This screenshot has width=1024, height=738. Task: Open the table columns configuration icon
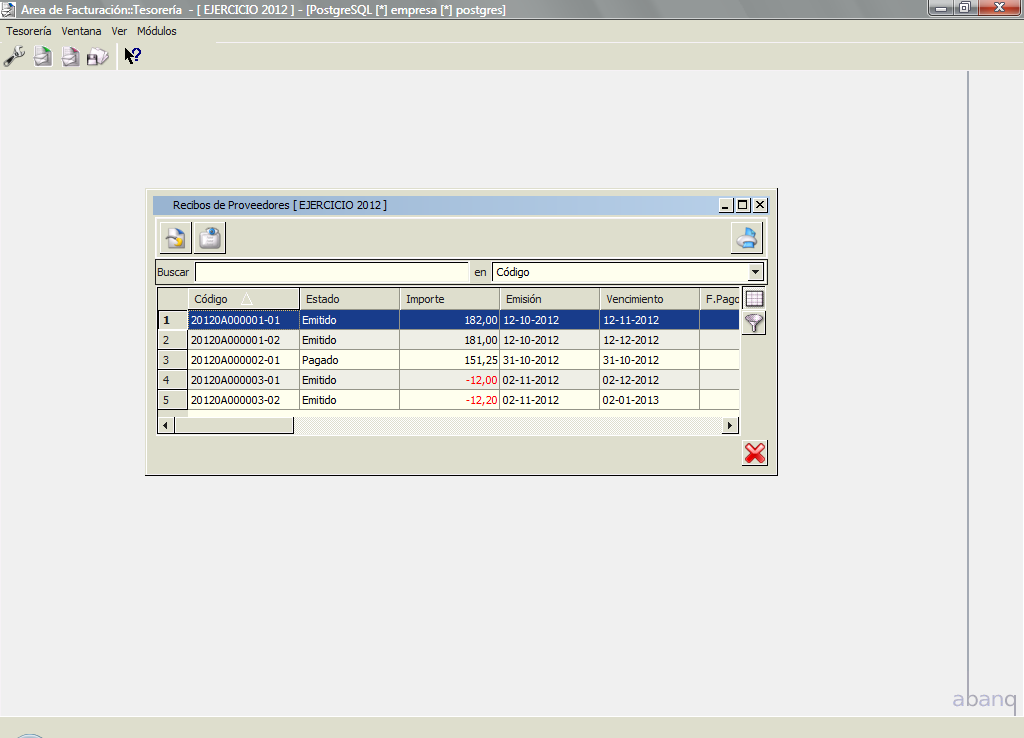pos(754,298)
